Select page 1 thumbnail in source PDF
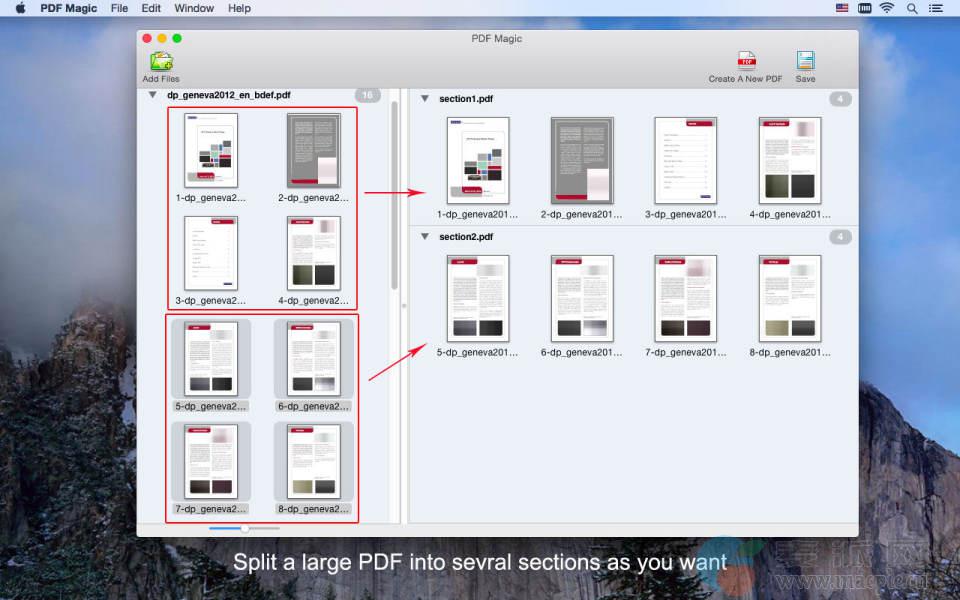 [x=211, y=150]
